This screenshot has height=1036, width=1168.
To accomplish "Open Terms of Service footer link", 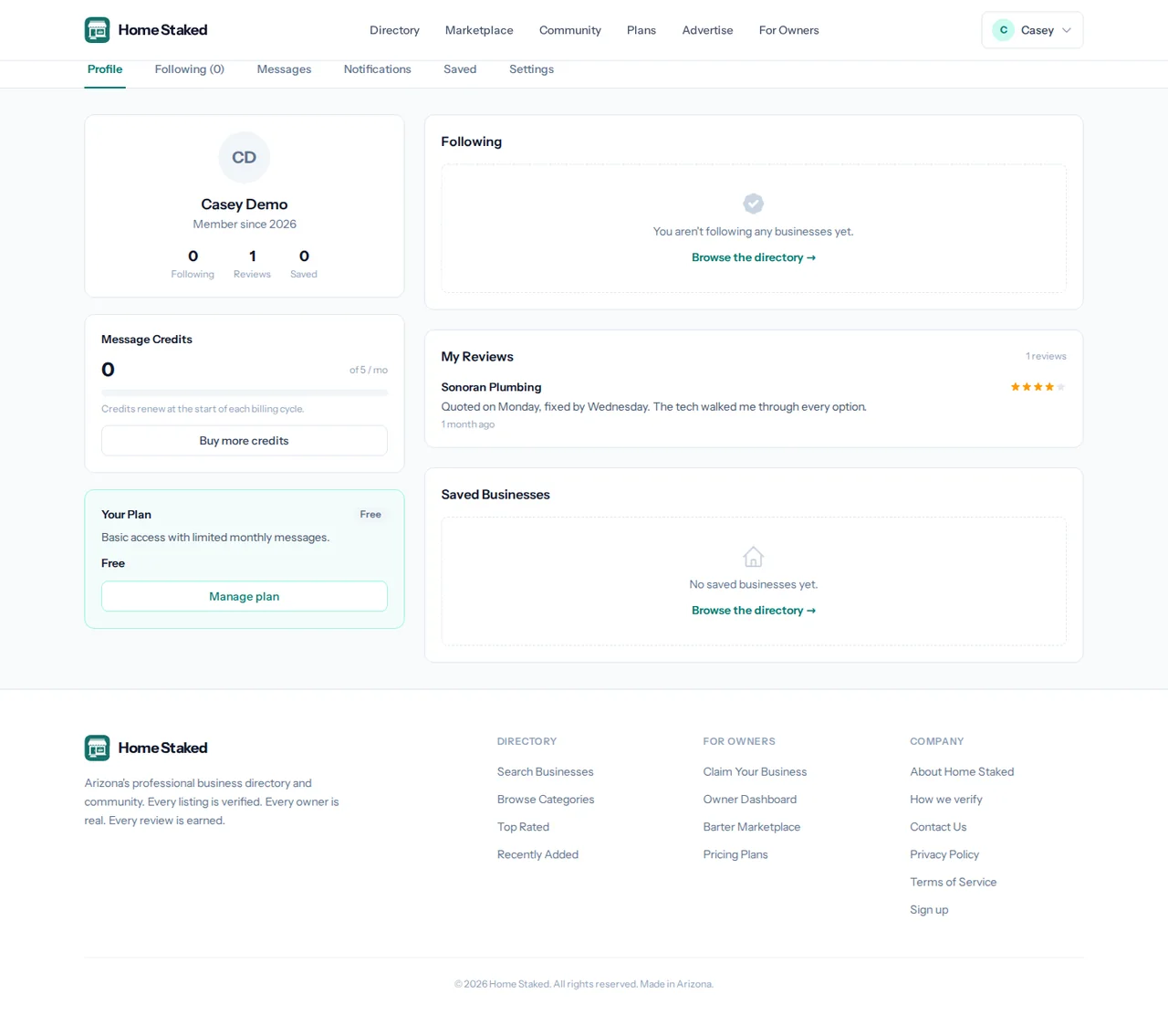I will (x=953, y=882).
